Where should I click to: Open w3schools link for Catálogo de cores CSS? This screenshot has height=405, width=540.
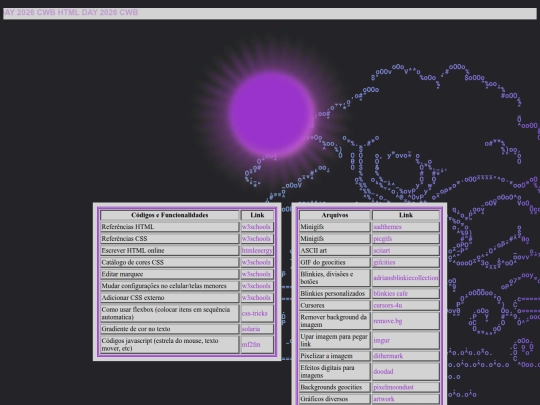tap(256, 262)
